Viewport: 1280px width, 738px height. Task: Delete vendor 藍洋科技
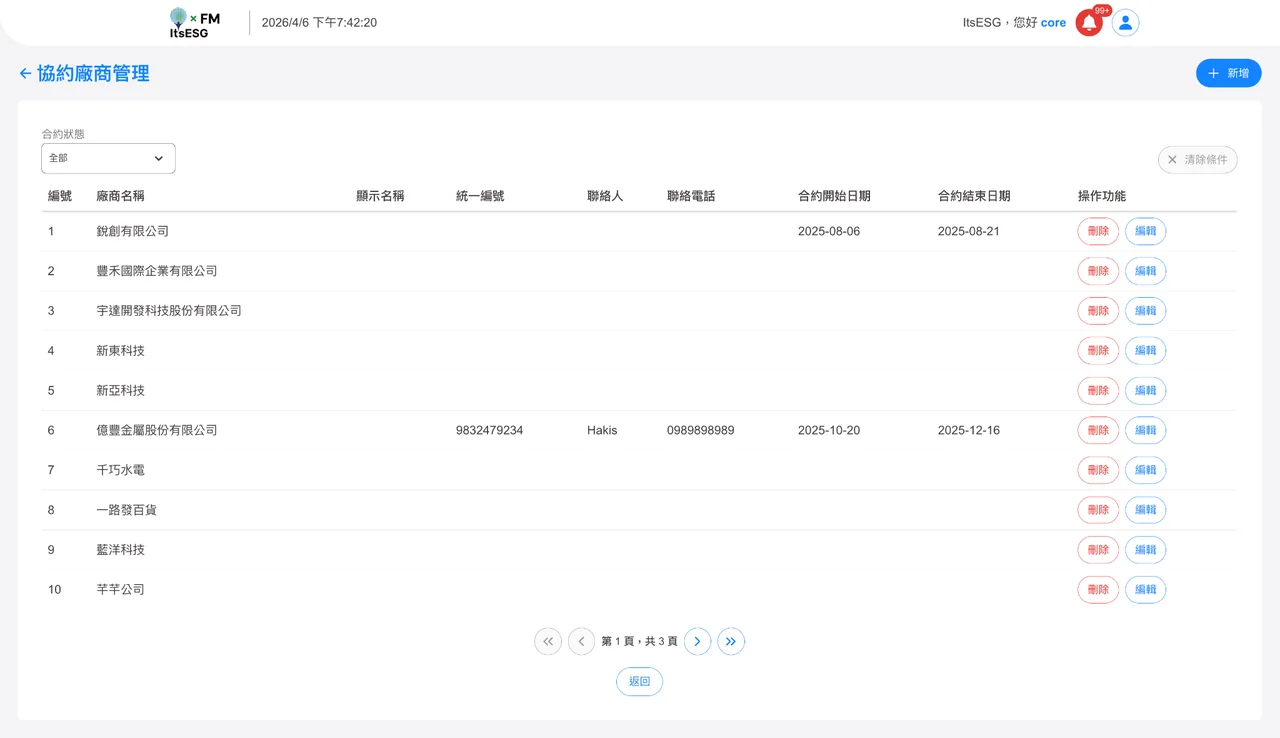click(x=1098, y=550)
